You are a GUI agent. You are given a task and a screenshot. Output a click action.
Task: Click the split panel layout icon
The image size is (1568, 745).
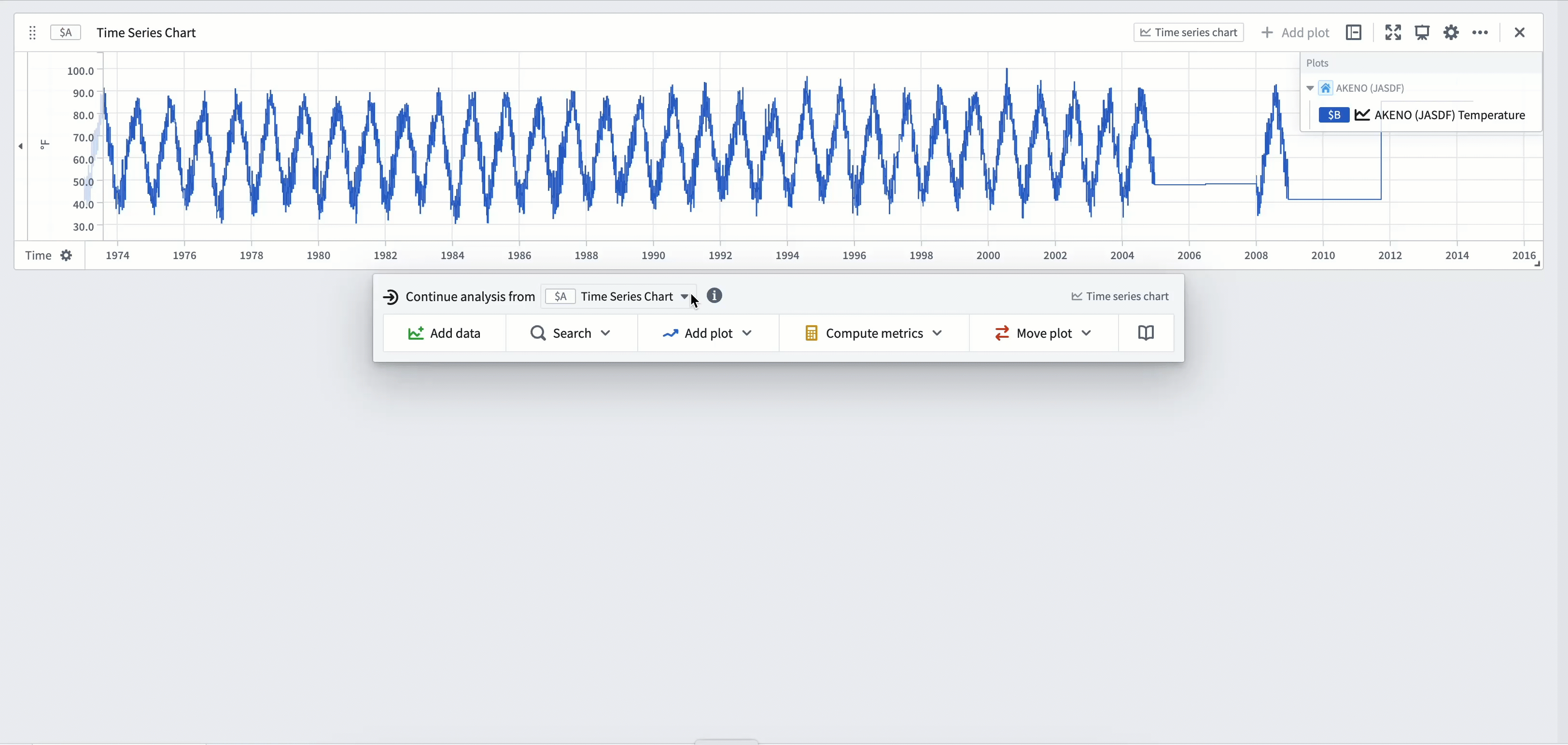pos(1354,32)
